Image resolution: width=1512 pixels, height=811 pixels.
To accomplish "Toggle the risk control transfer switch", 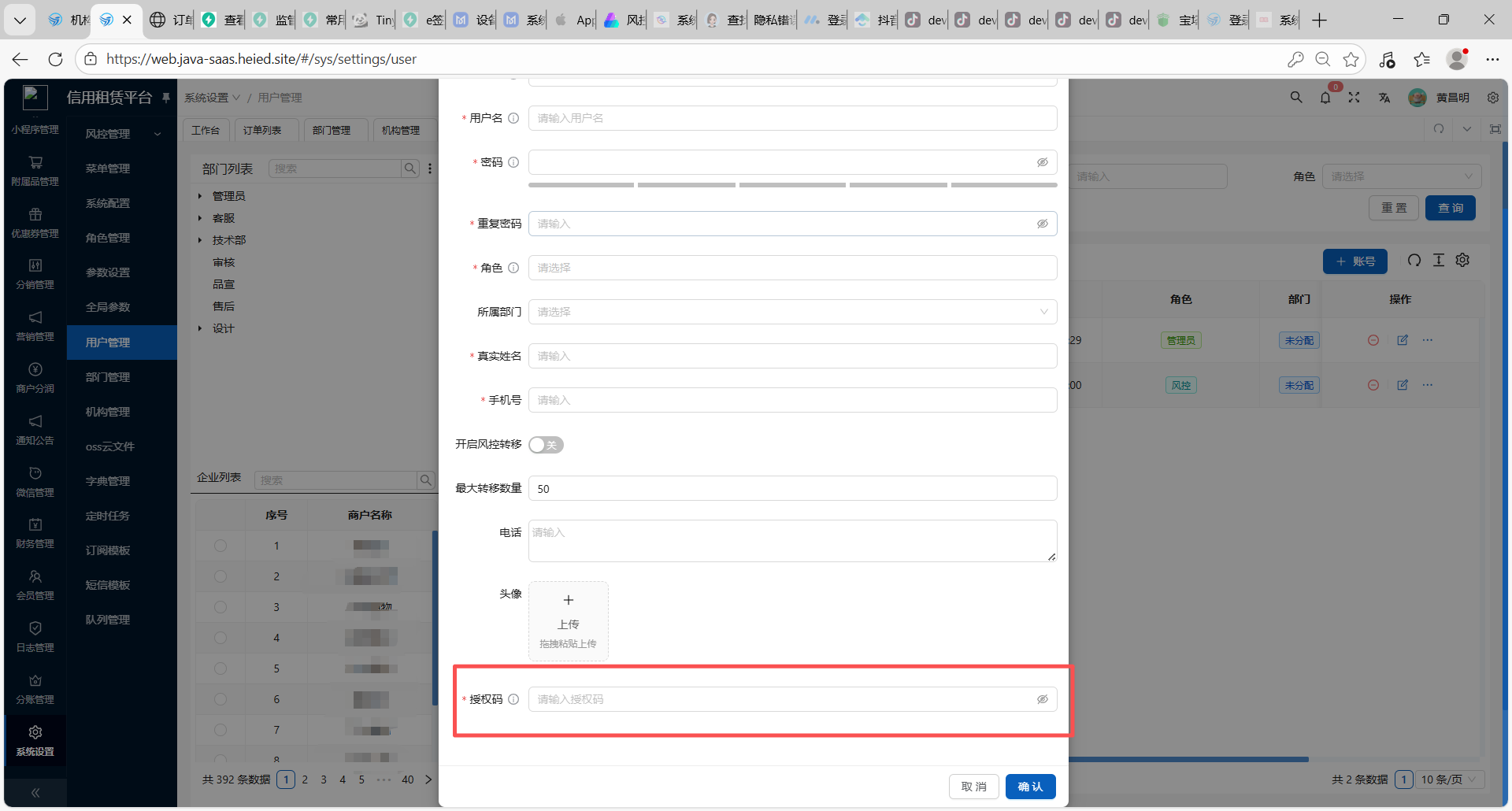I will click(546, 445).
